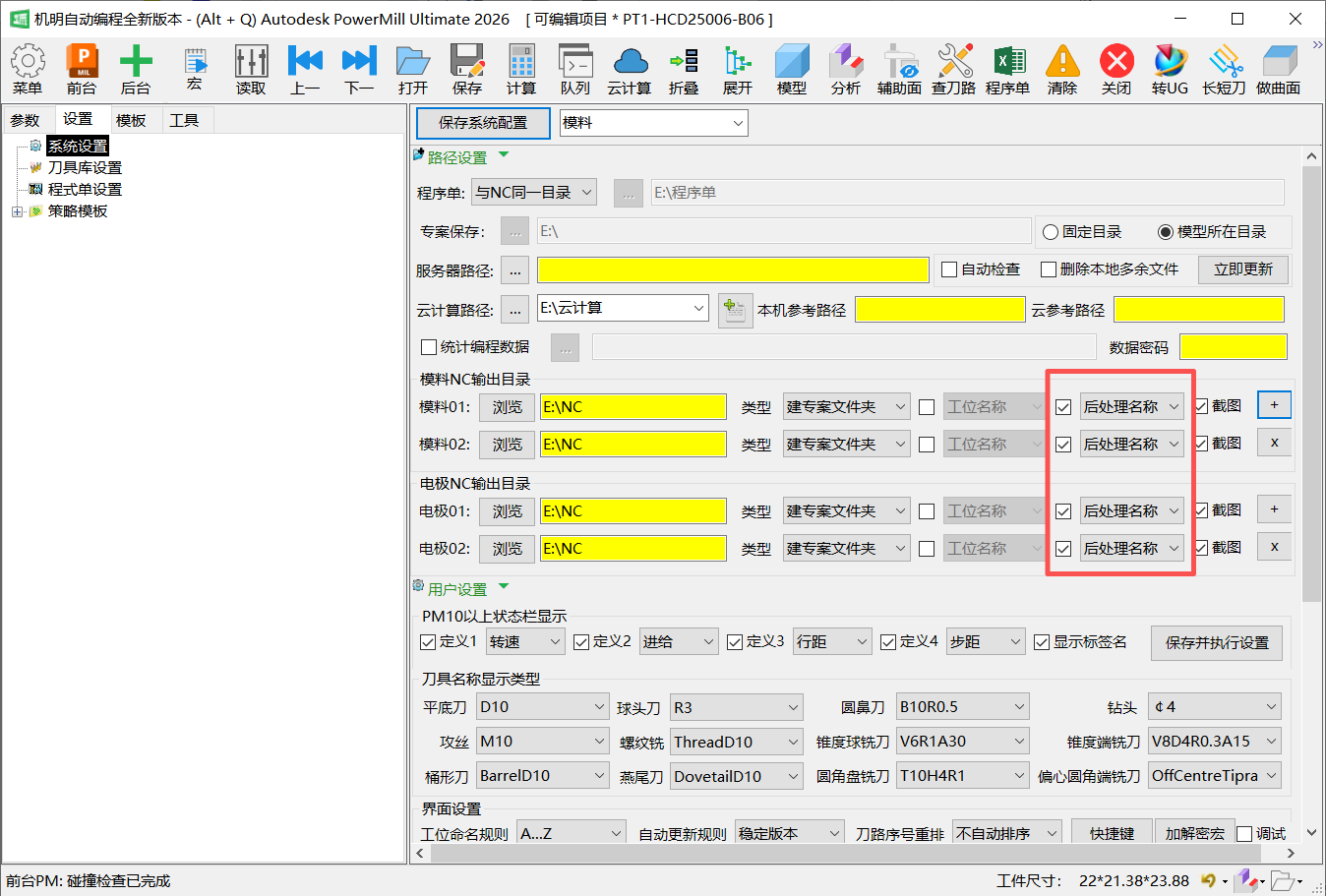The height and width of the screenshot is (896, 1326).
Task: Open the 球头刀 R3 dropdown
Action: (x=737, y=708)
